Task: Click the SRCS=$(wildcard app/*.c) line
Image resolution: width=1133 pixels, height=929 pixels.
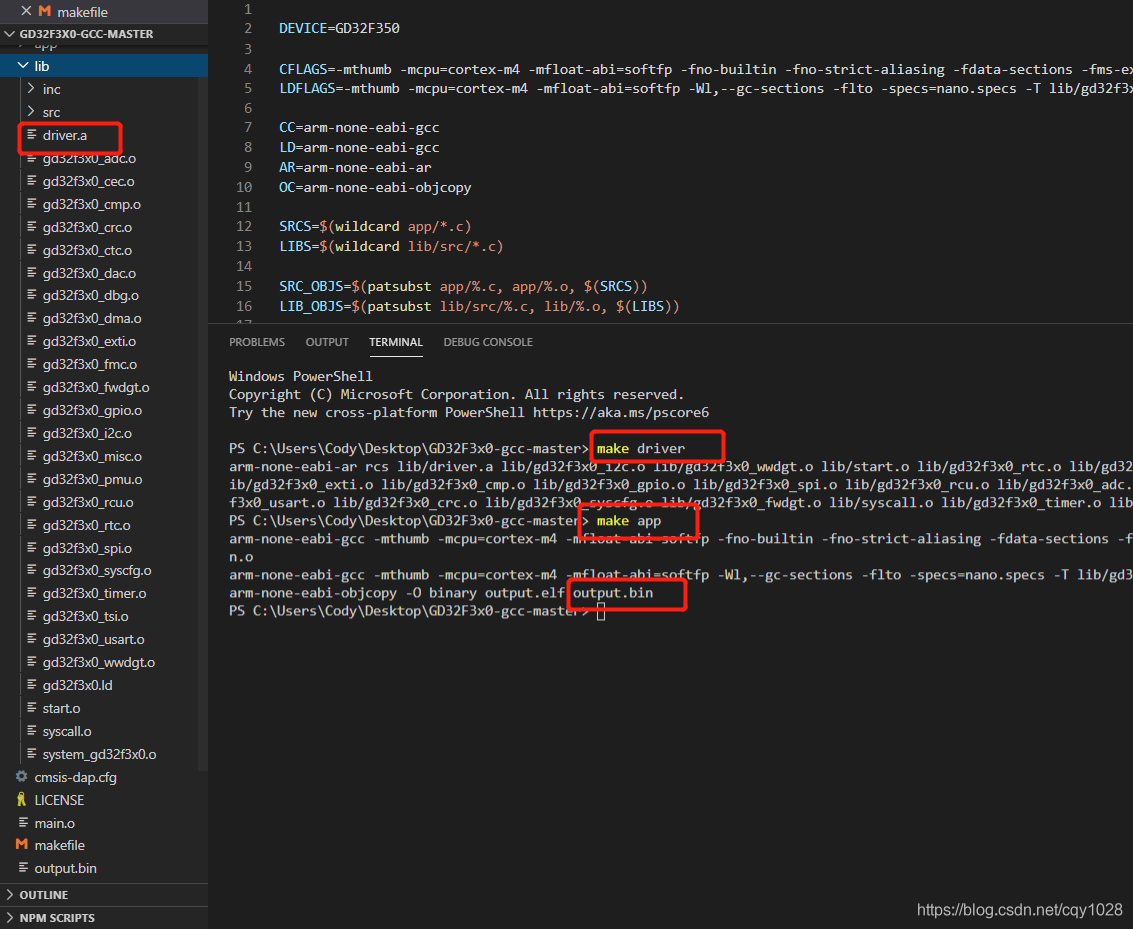Action: [x=375, y=226]
